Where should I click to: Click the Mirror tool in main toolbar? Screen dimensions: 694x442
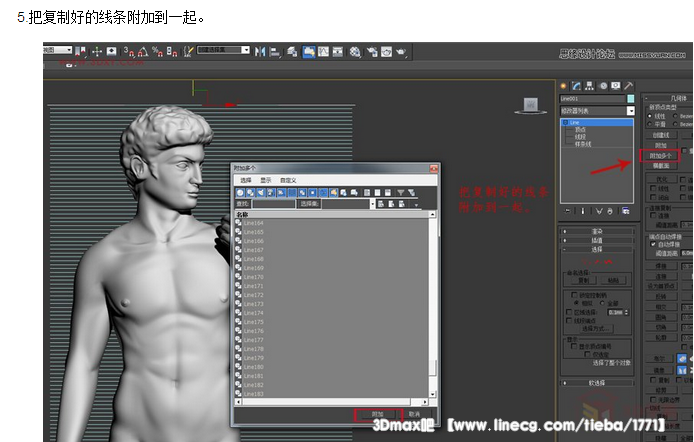(x=260, y=50)
